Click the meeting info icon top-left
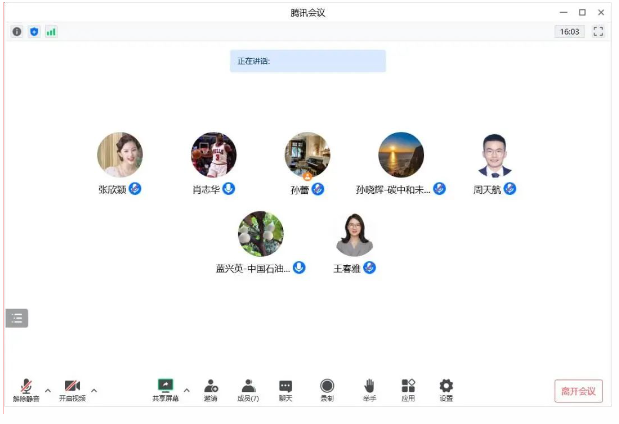Screen dimensions: 619x424 point(16,32)
